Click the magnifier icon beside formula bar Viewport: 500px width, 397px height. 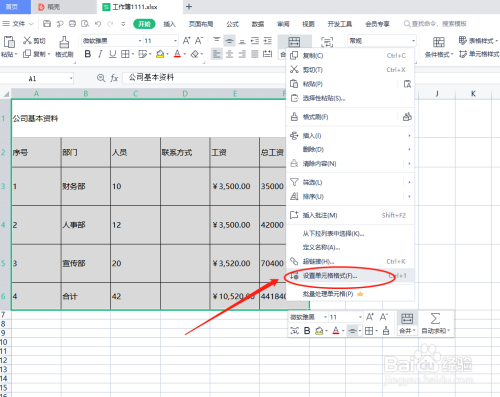click(101, 78)
